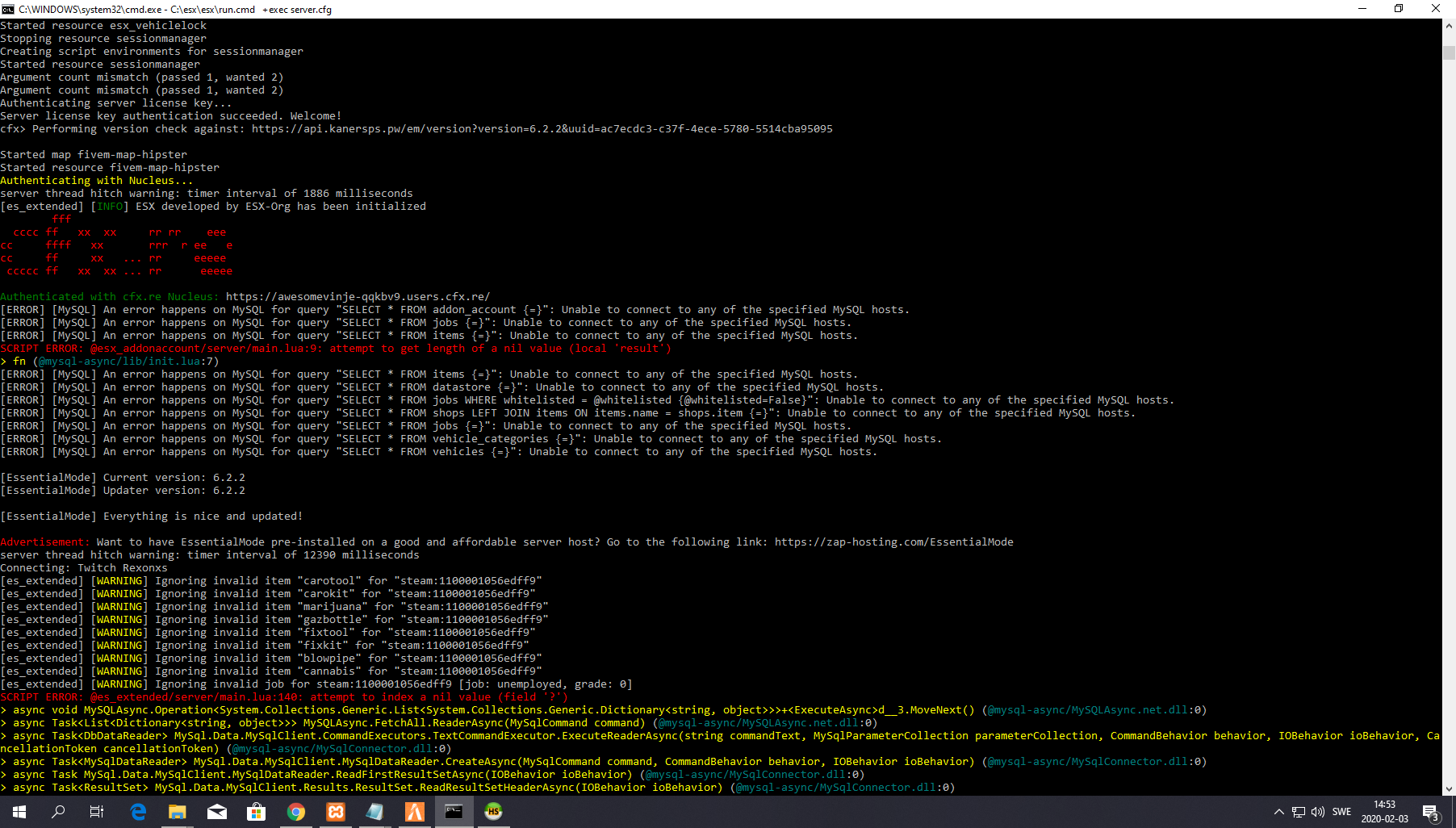Click the taskbar search magnifier icon

coord(58,812)
